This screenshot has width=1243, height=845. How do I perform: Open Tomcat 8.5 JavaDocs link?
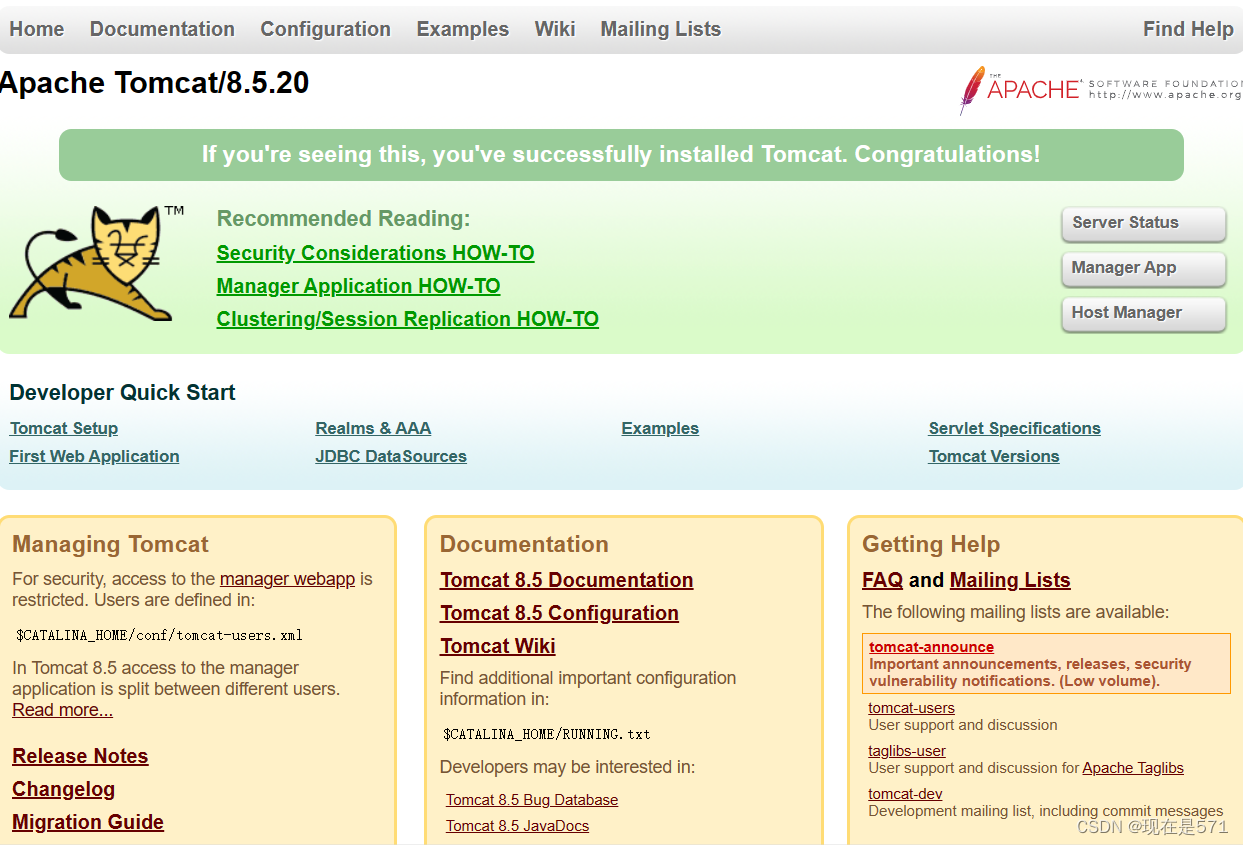pyautogui.click(x=517, y=826)
